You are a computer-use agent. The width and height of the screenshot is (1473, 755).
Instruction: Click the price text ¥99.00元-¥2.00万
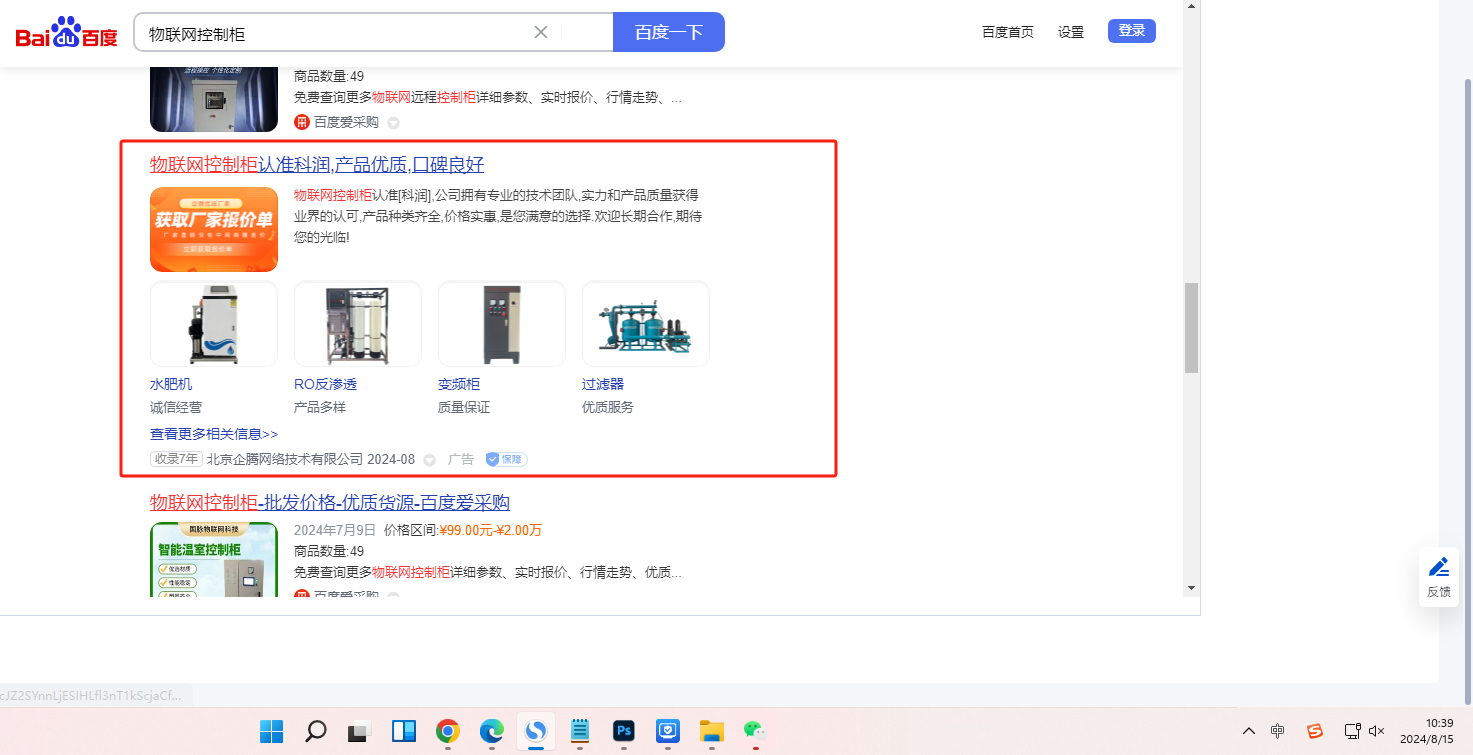tap(491, 530)
